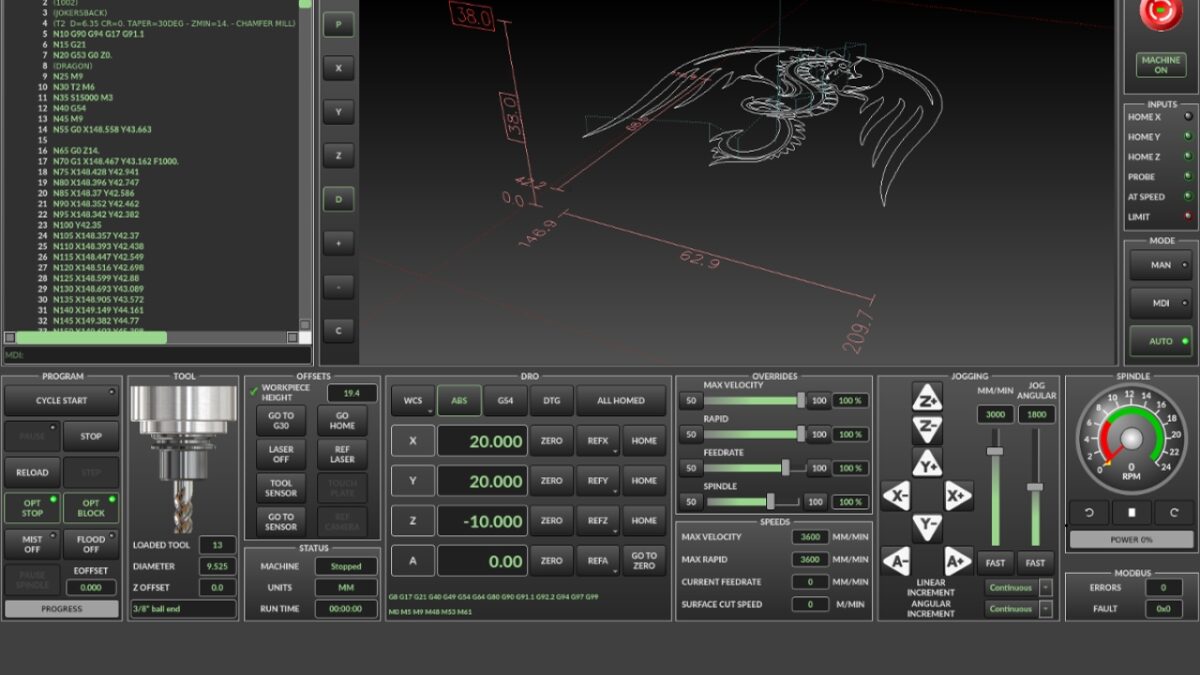Zoom in preview with plus button
This screenshot has width=1200, height=675.
(x=338, y=243)
